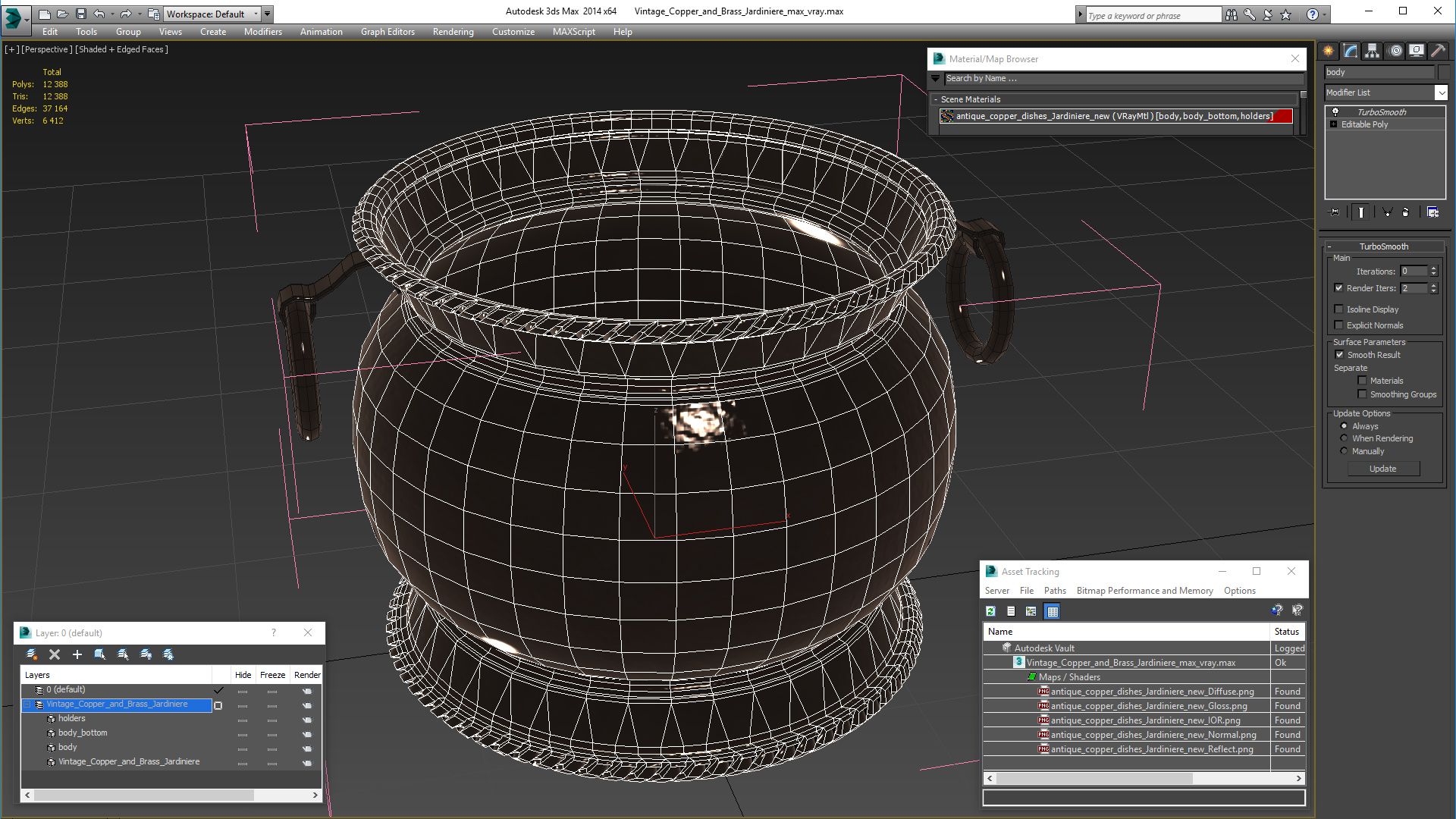Screen dimensions: 1456x819
Task: Toggle TurboSmooth lightbulb visibility icon
Action: (1335, 112)
